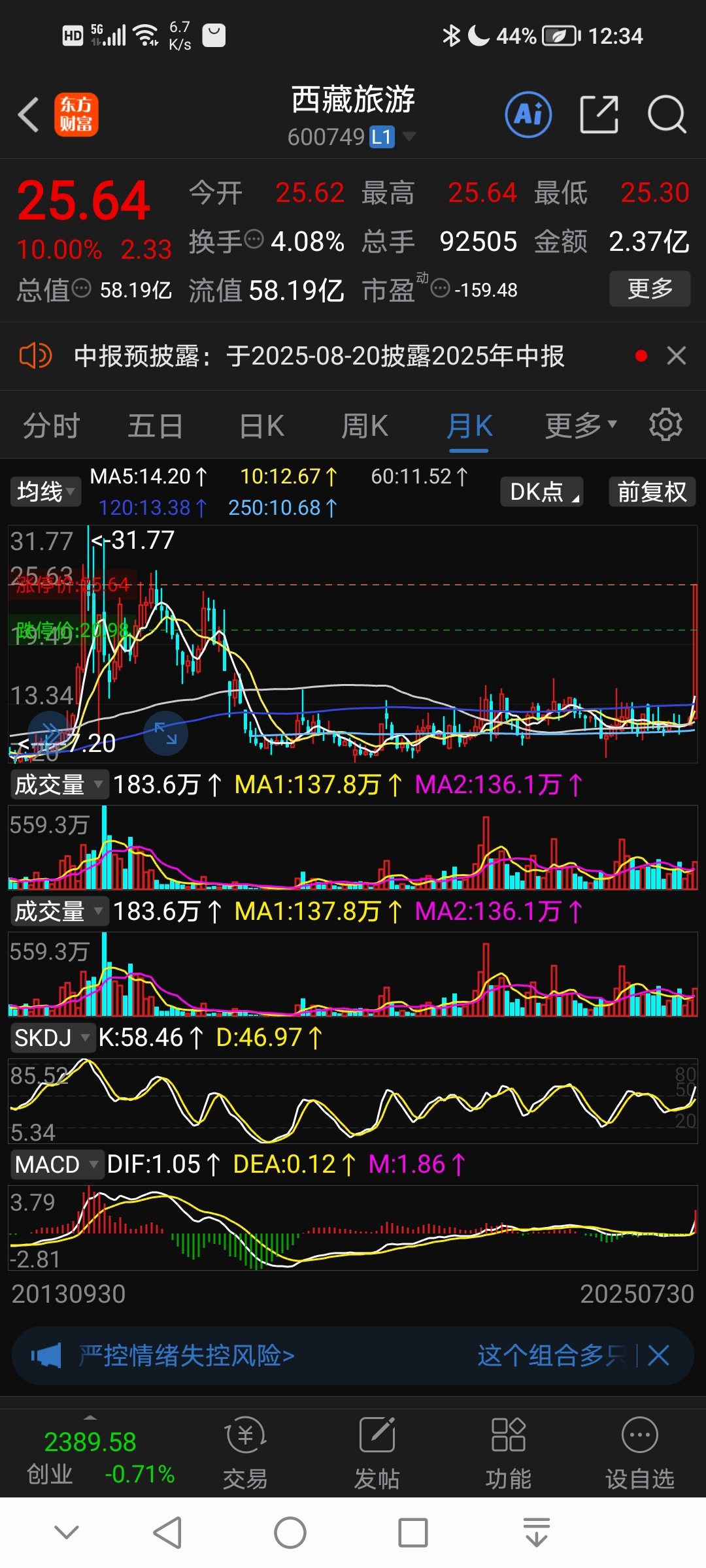Tap the main monthly K-line chart
This screenshot has width=706, height=1568.
pyautogui.click(x=353, y=644)
